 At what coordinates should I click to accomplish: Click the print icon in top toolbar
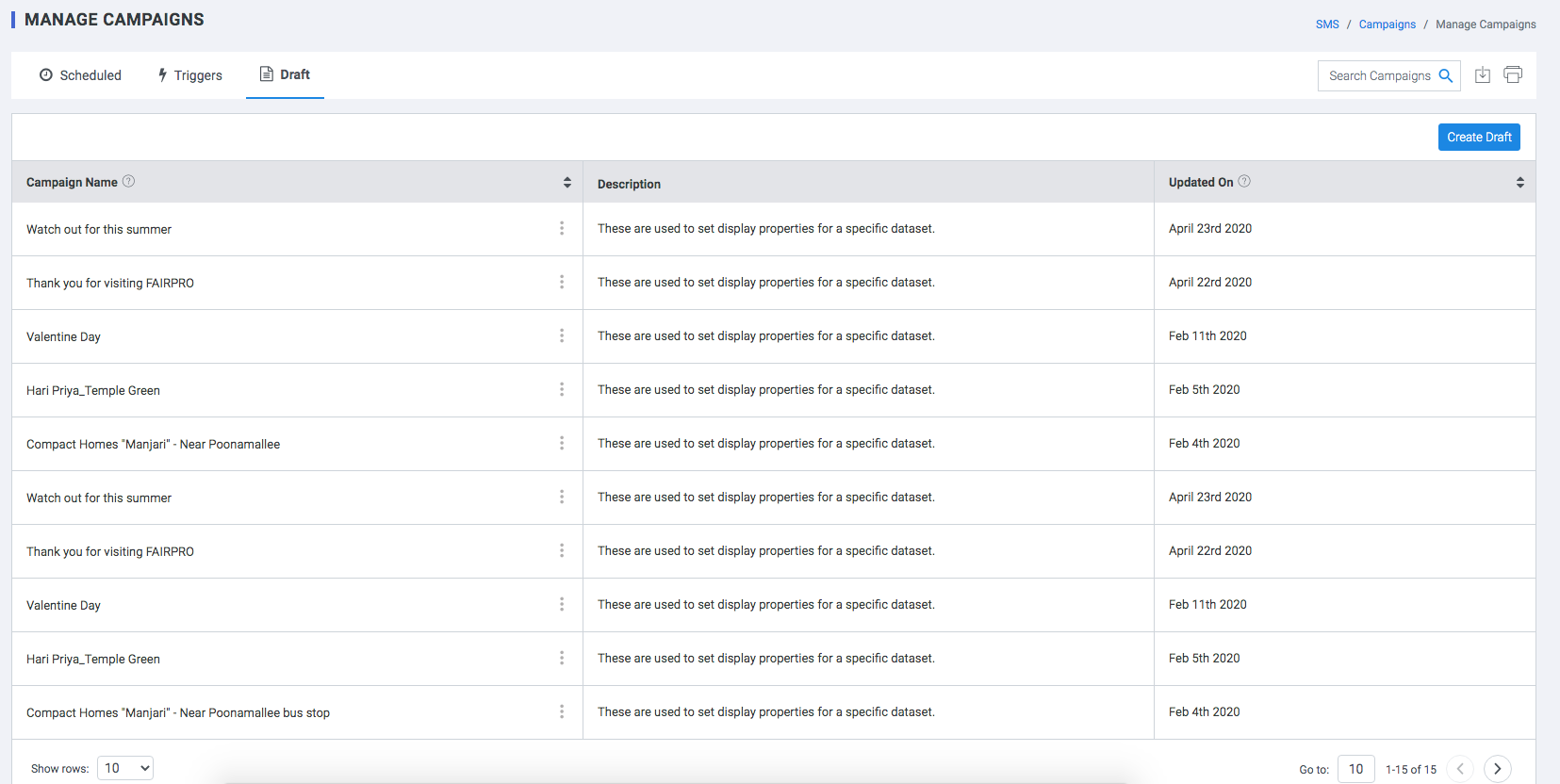pyautogui.click(x=1513, y=75)
